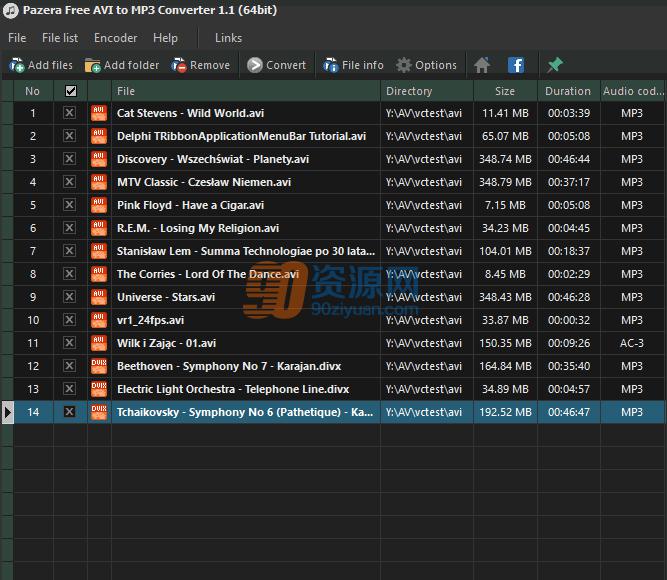Toggle checkbox for Discovery - Wszechświat - Planety.avi

point(69,159)
